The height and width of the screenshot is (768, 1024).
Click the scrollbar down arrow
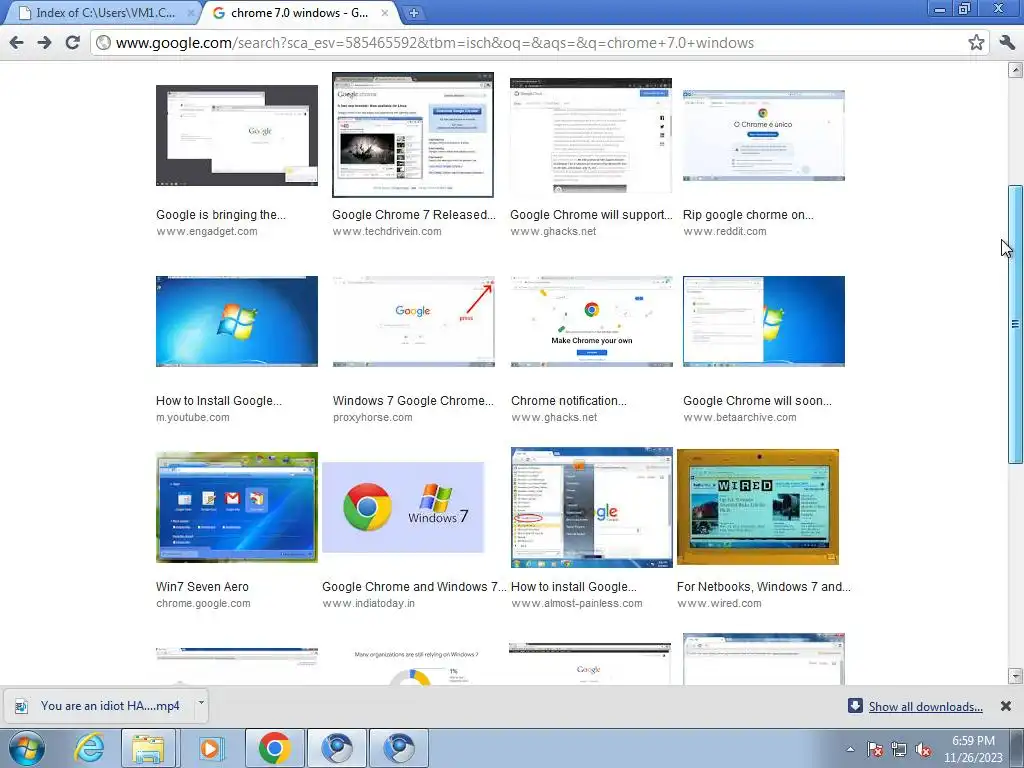pyautogui.click(x=1015, y=675)
